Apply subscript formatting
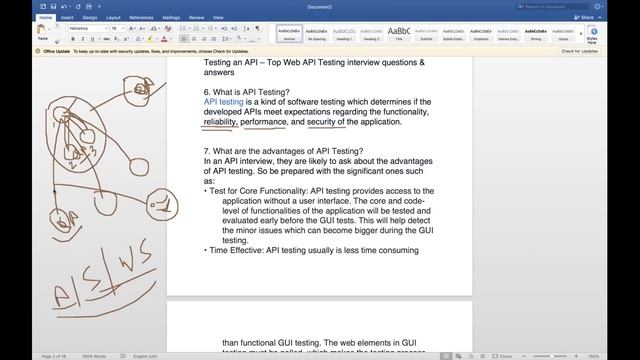 coord(117,39)
